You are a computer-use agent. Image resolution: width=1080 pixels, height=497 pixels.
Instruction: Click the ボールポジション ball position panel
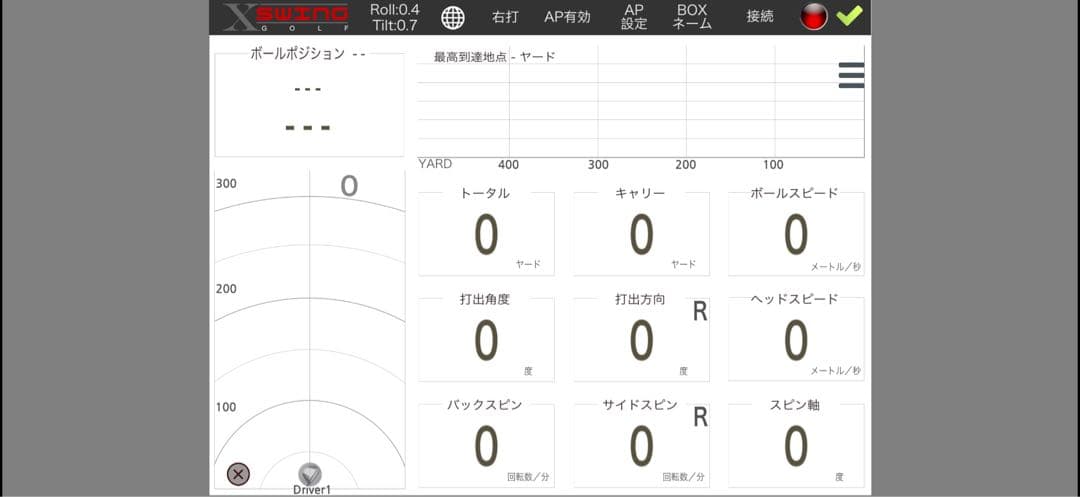coord(309,102)
